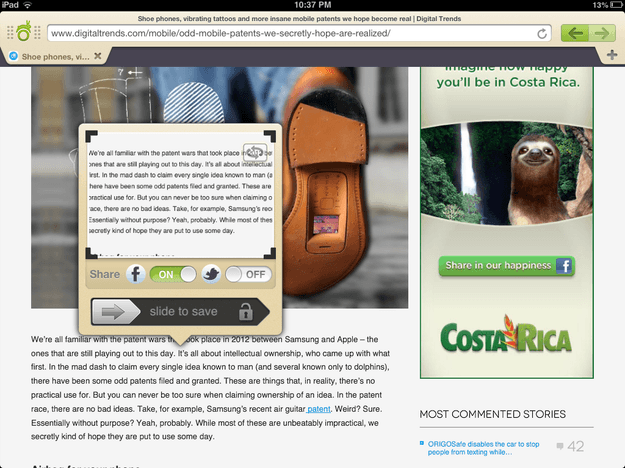
Task: Tap the padlock icon on the save slider
Action: [246, 312]
